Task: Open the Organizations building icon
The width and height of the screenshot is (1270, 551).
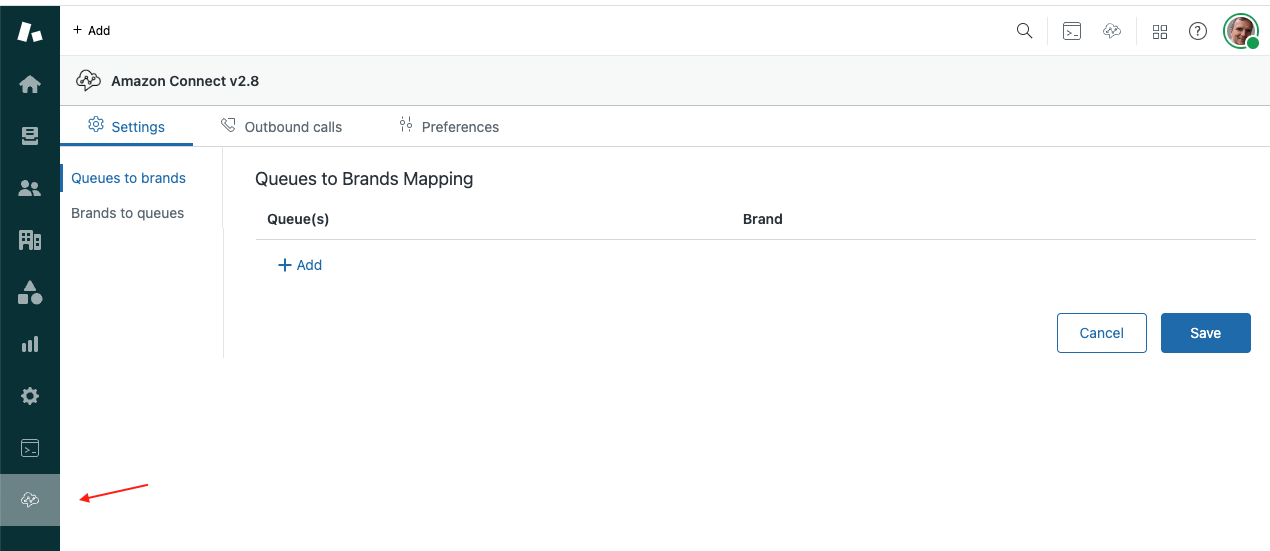Action: click(30, 240)
